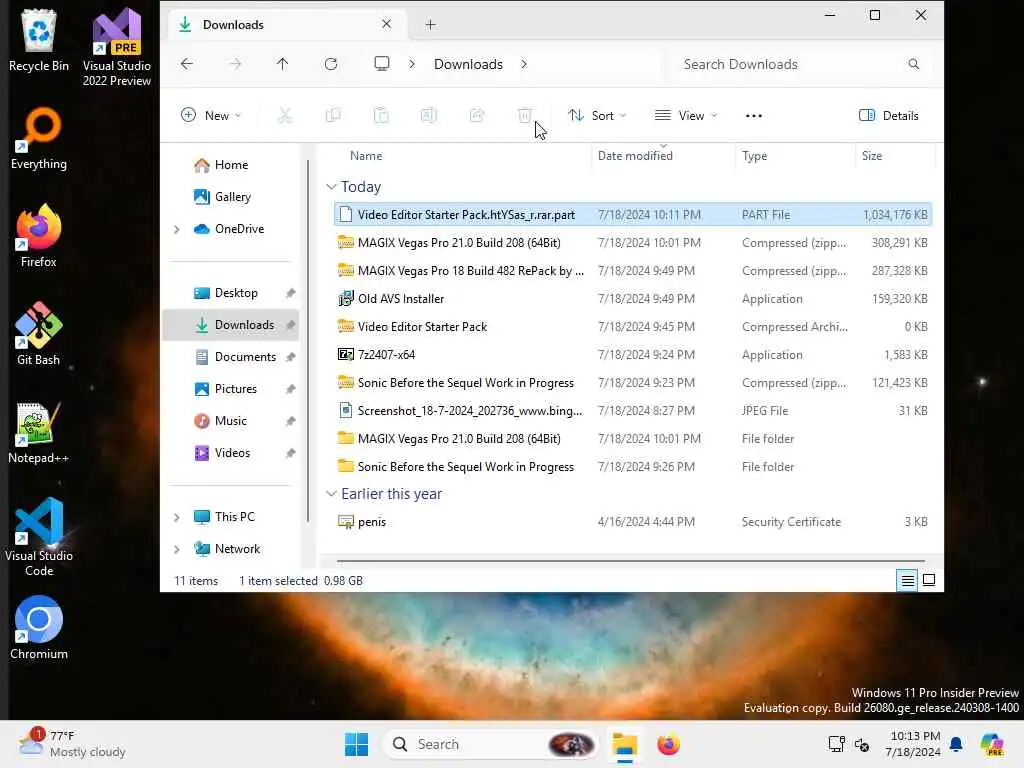
Task: Open the View dropdown
Action: [686, 116]
